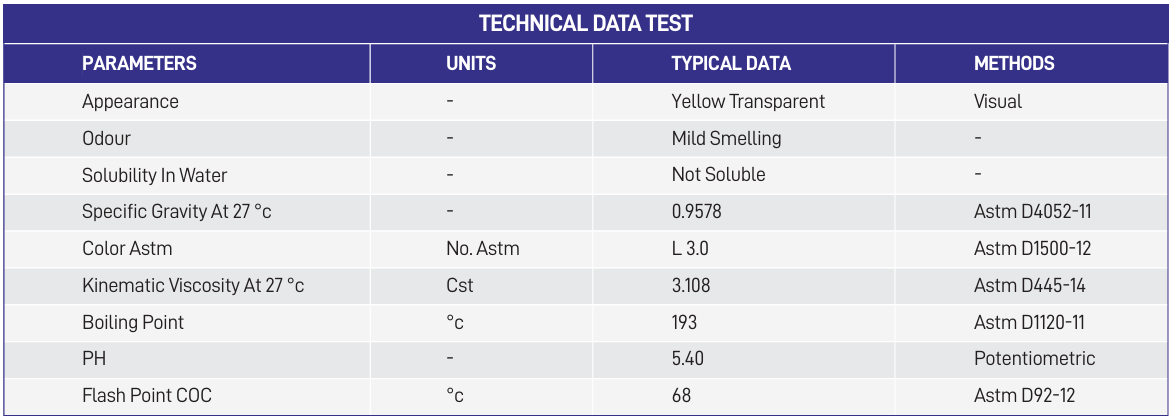The image size is (1169, 416).
Task: Click the Mild Smelling value
Action: [x=726, y=138]
